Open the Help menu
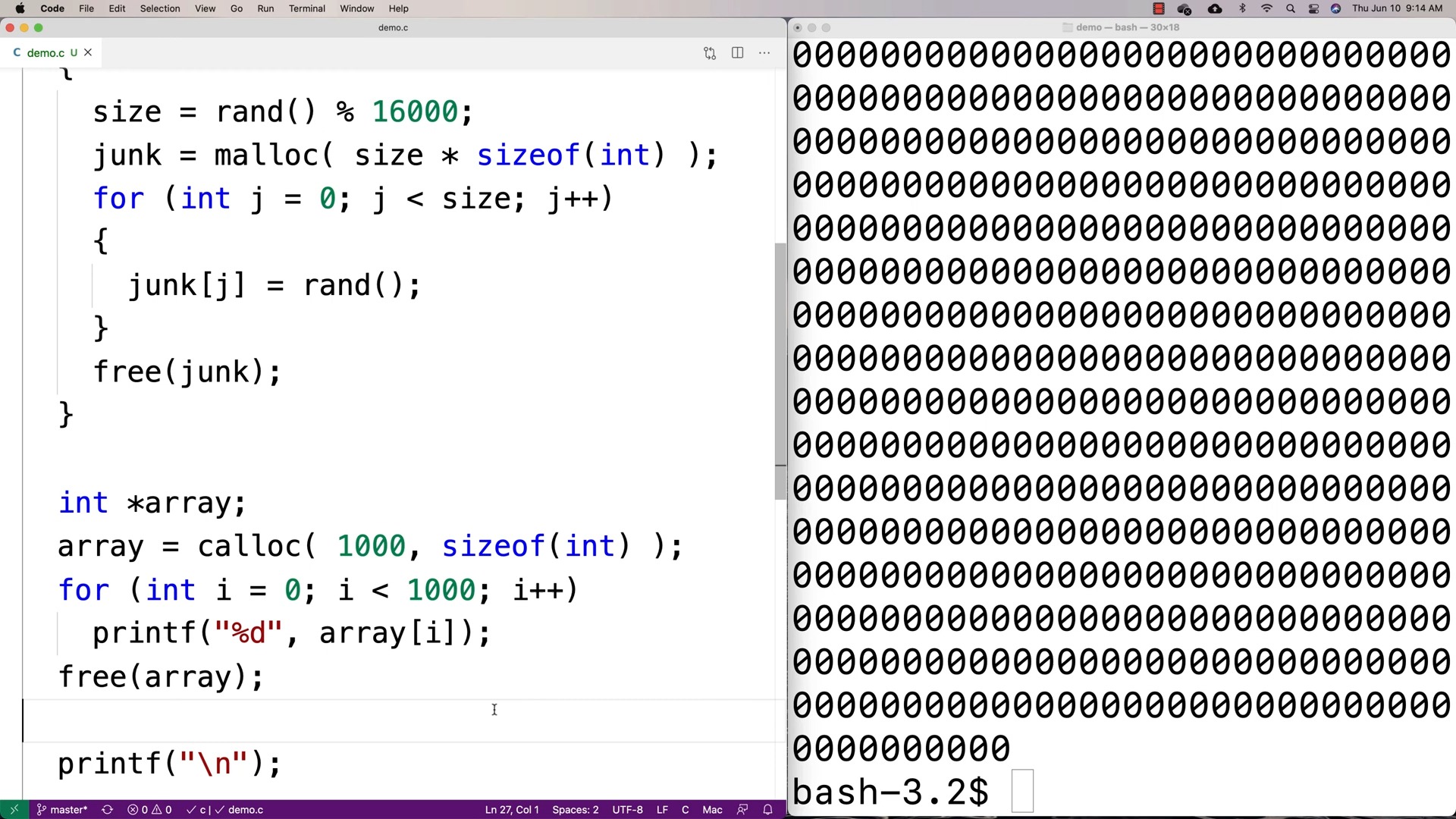The image size is (1456, 819). (x=398, y=8)
